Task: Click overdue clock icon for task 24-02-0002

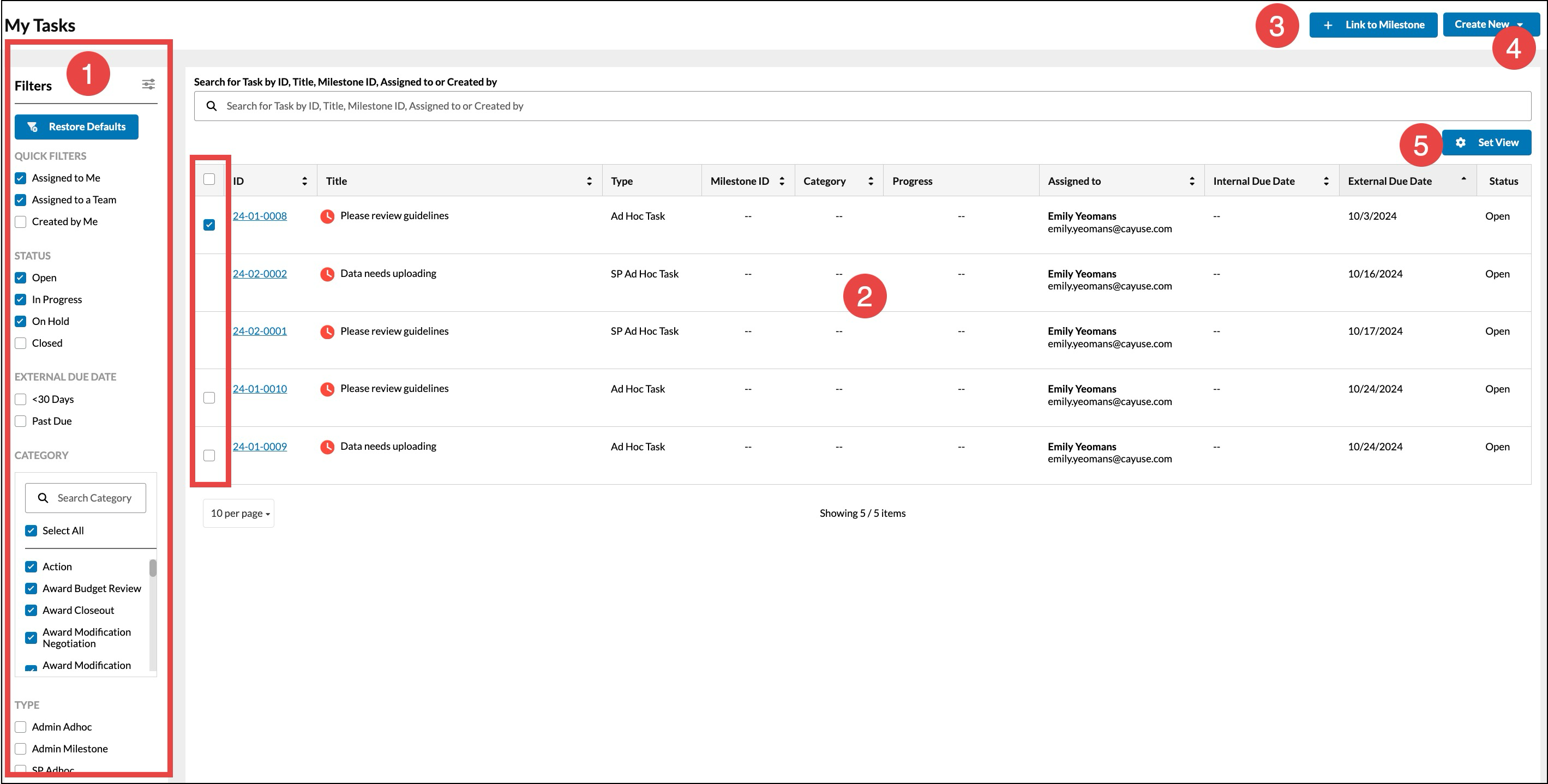Action: pyautogui.click(x=327, y=274)
